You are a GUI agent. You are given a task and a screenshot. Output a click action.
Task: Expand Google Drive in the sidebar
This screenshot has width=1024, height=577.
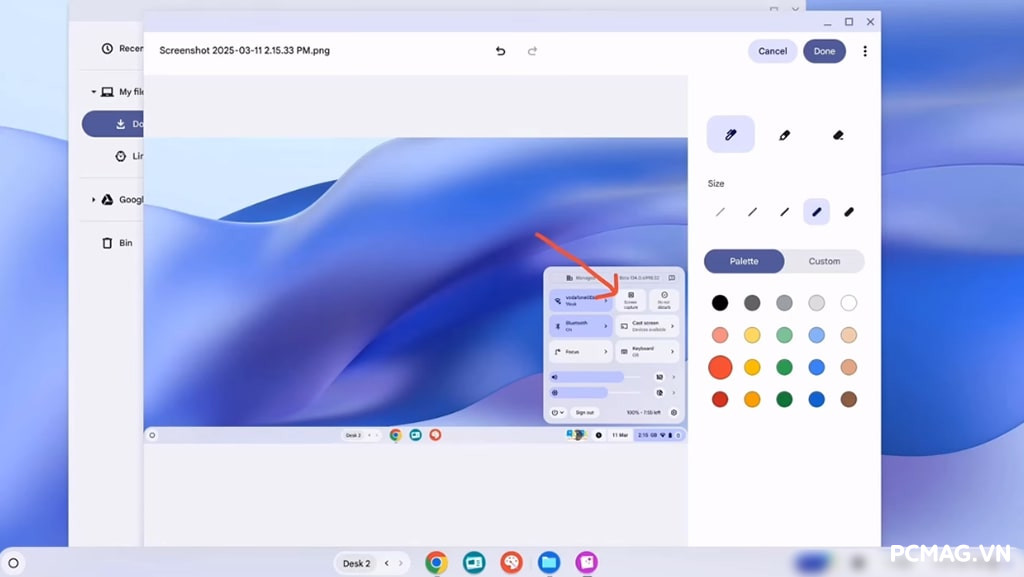click(95, 199)
